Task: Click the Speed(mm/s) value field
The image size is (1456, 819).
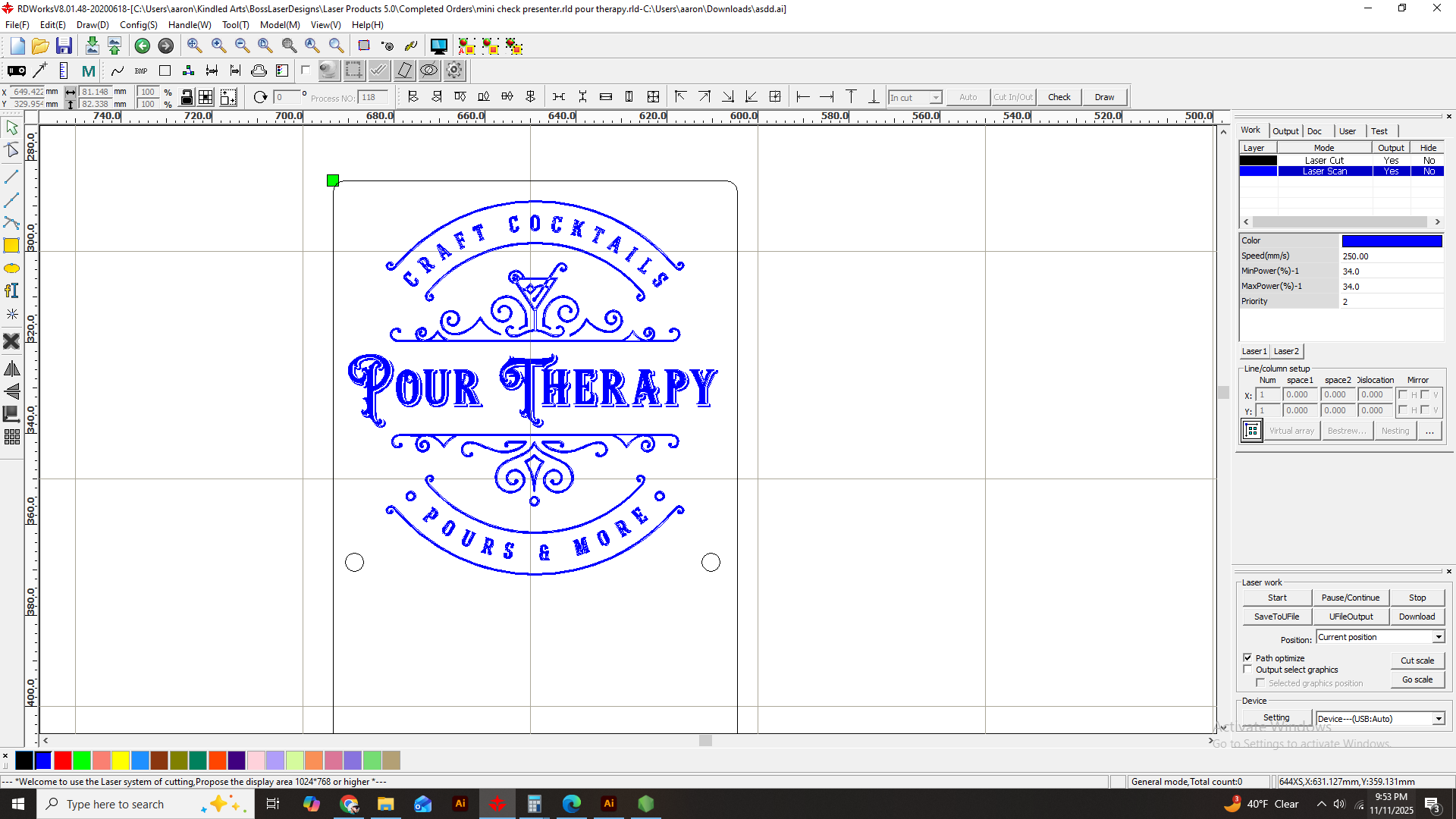Action: (1392, 256)
